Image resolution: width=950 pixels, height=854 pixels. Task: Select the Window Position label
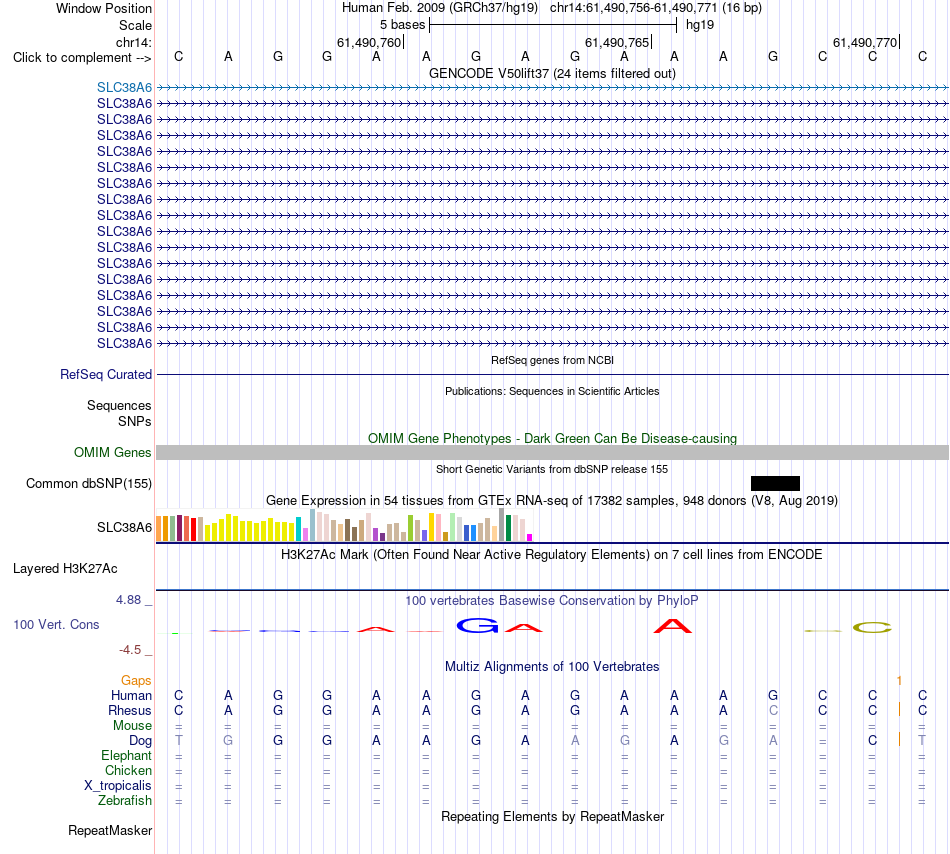(x=104, y=8)
